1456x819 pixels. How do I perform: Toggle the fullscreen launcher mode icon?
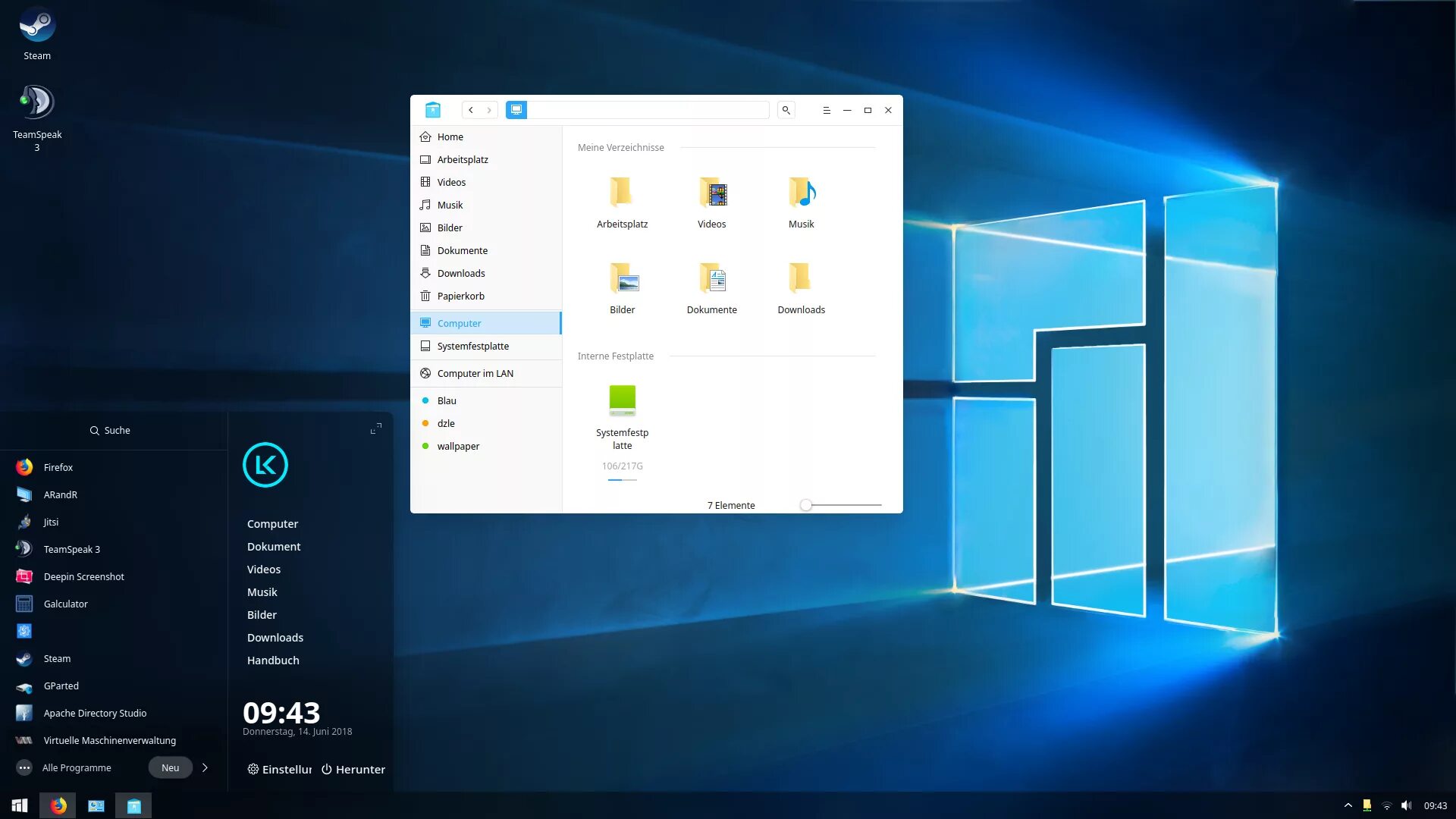375,429
